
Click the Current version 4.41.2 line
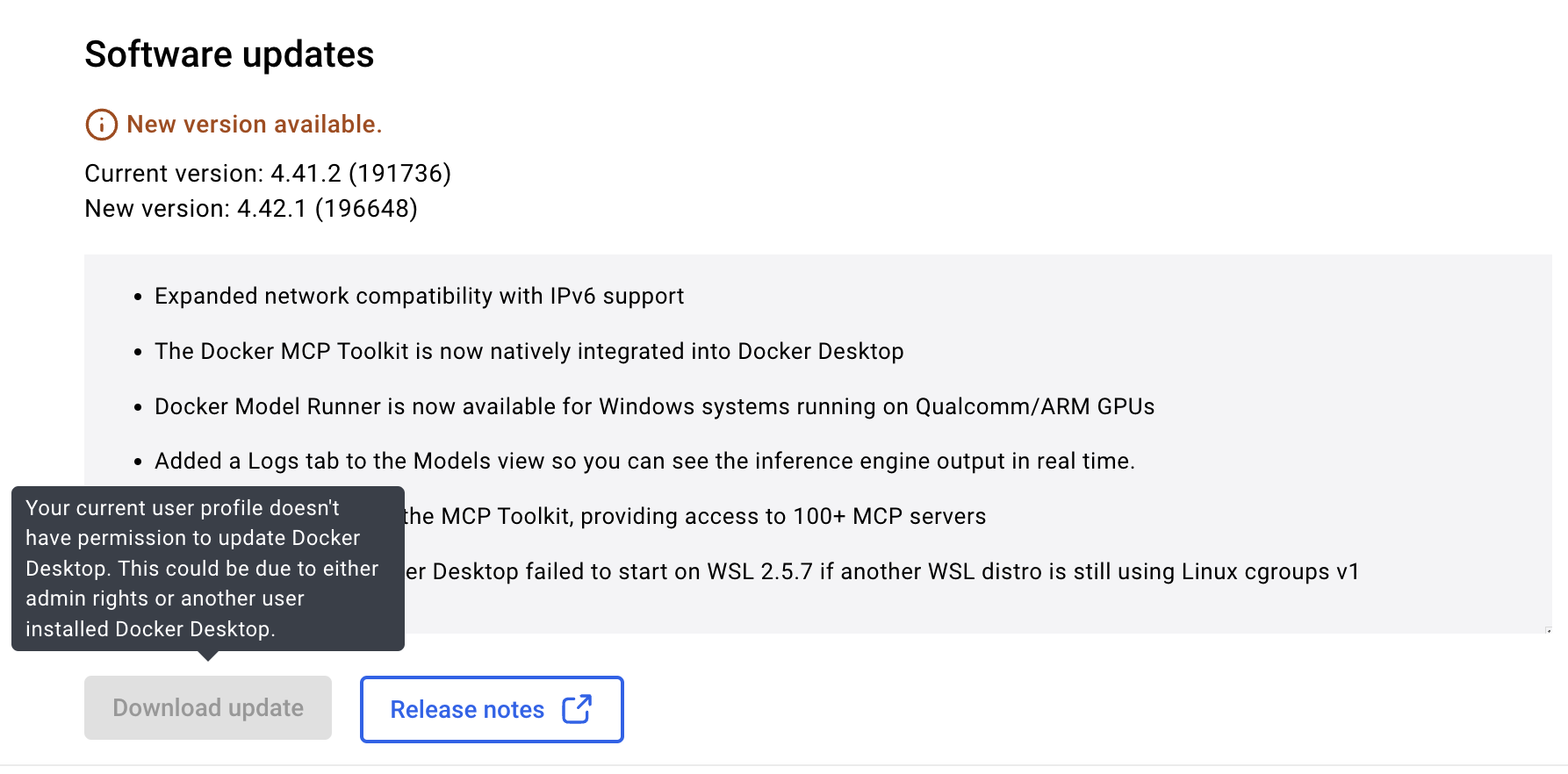coord(268,174)
